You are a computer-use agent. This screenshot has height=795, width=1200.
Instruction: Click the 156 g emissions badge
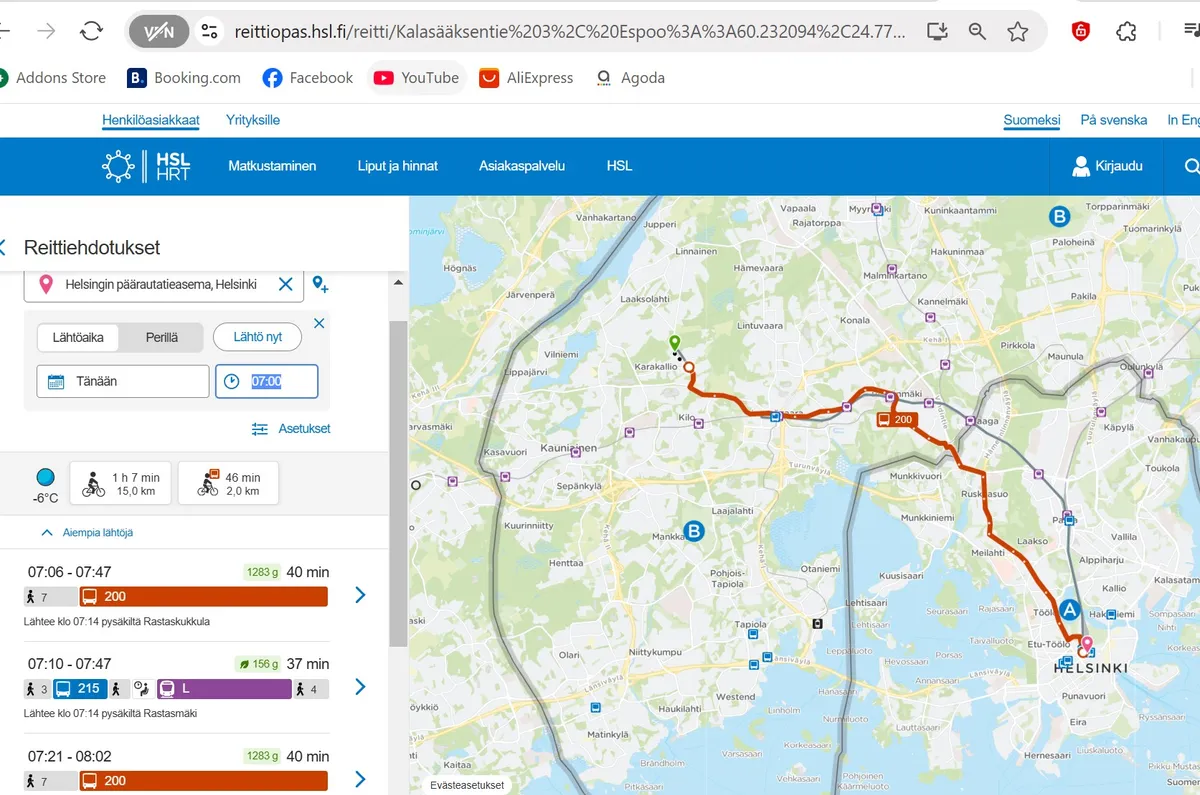[258, 664]
